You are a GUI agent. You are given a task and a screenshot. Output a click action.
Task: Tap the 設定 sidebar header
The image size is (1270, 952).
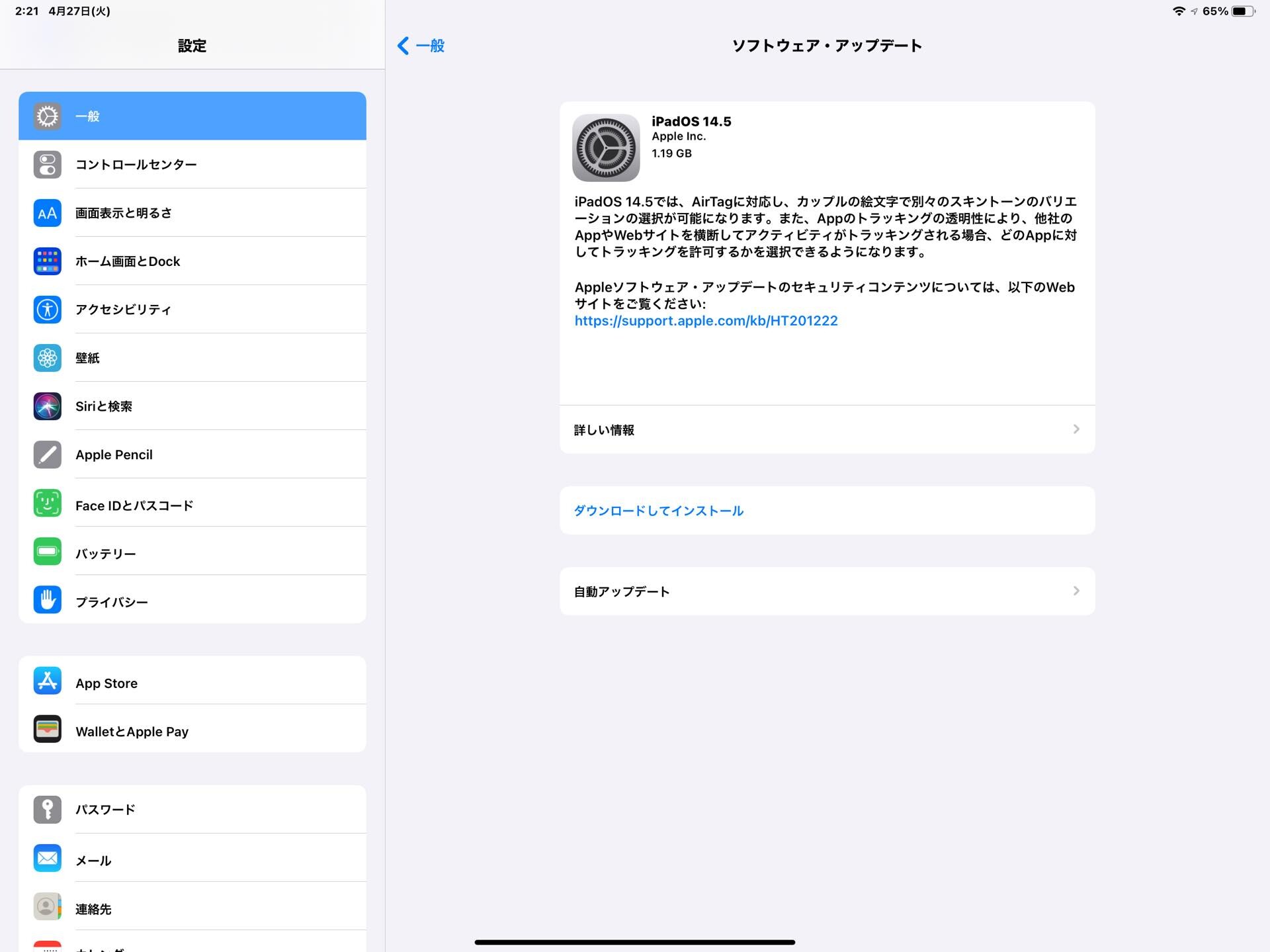[x=192, y=46]
